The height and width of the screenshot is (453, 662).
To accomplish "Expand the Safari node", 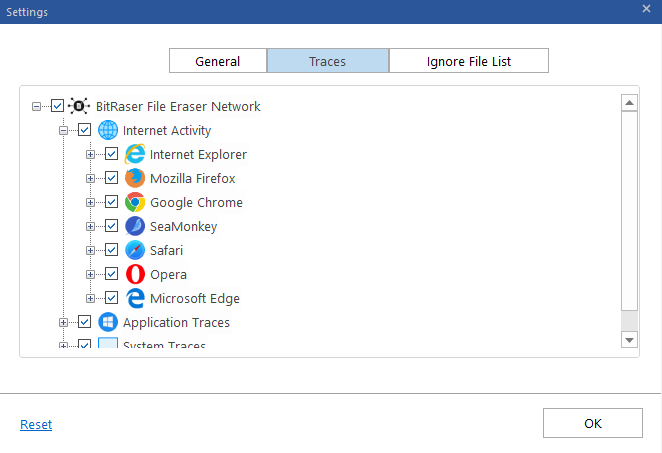I will pyautogui.click(x=90, y=251).
